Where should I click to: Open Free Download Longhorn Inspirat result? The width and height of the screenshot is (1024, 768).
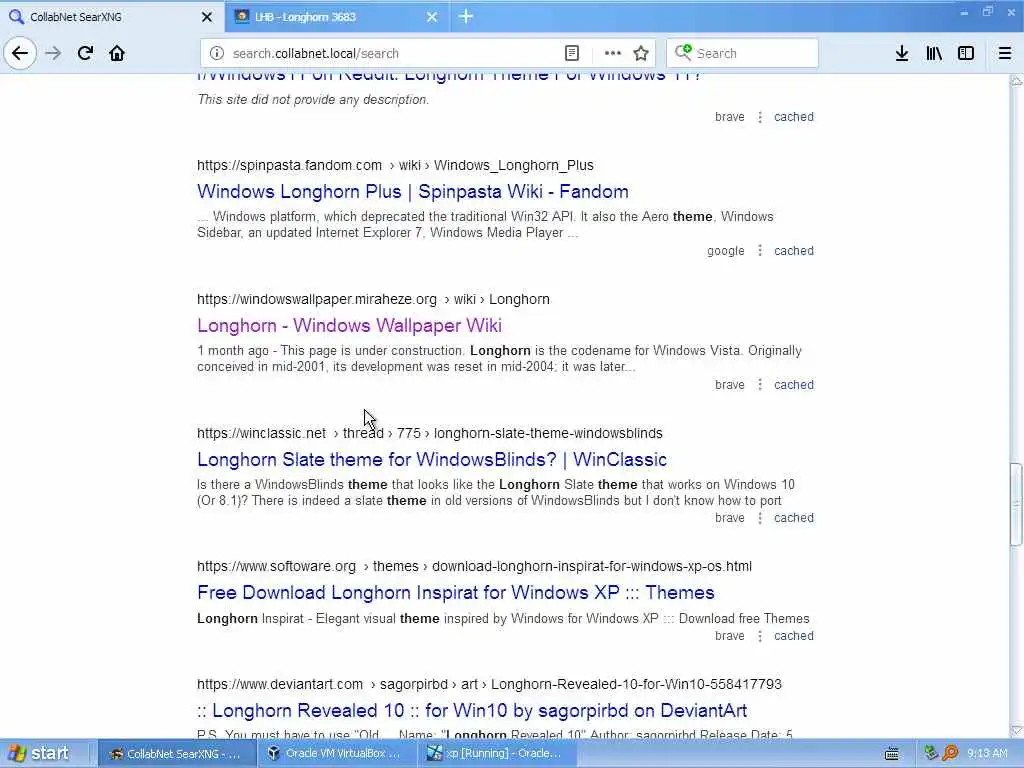click(x=456, y=592)
